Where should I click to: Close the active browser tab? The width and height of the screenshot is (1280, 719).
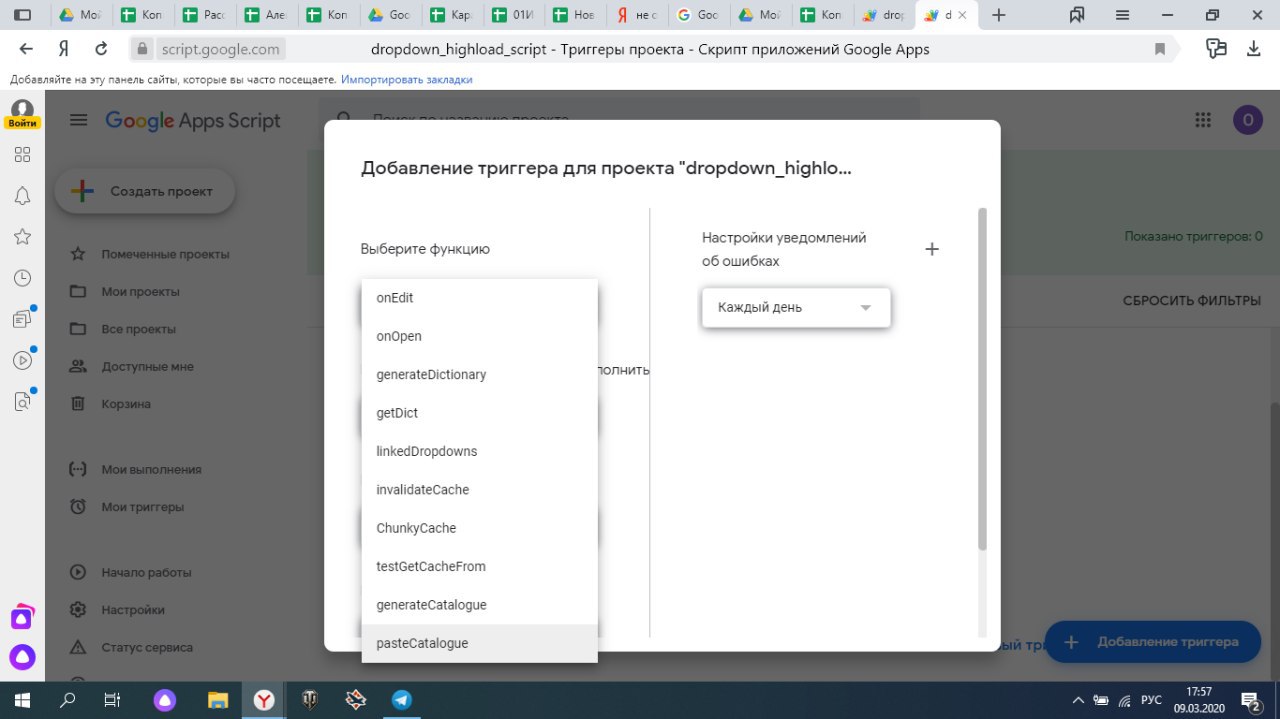[x=962, y=15]
